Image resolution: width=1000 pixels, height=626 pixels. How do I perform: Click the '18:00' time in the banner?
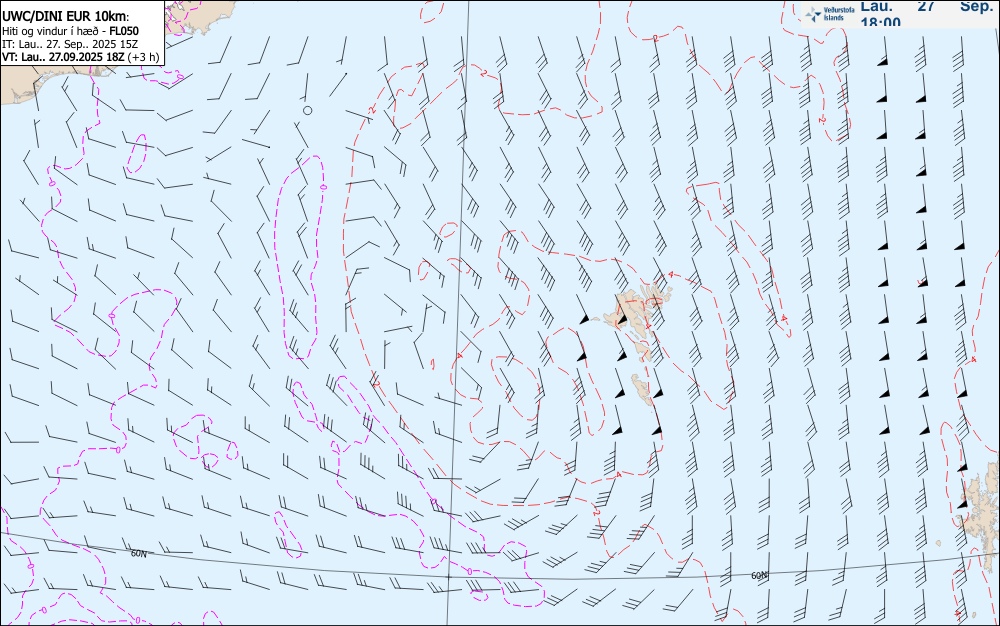[x=881, y=22]
